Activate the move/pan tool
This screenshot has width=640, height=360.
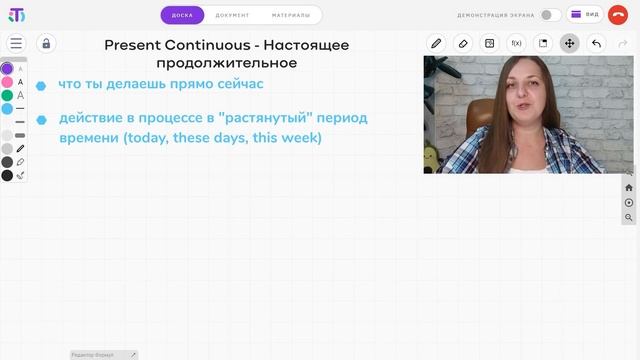pos(569,43)
